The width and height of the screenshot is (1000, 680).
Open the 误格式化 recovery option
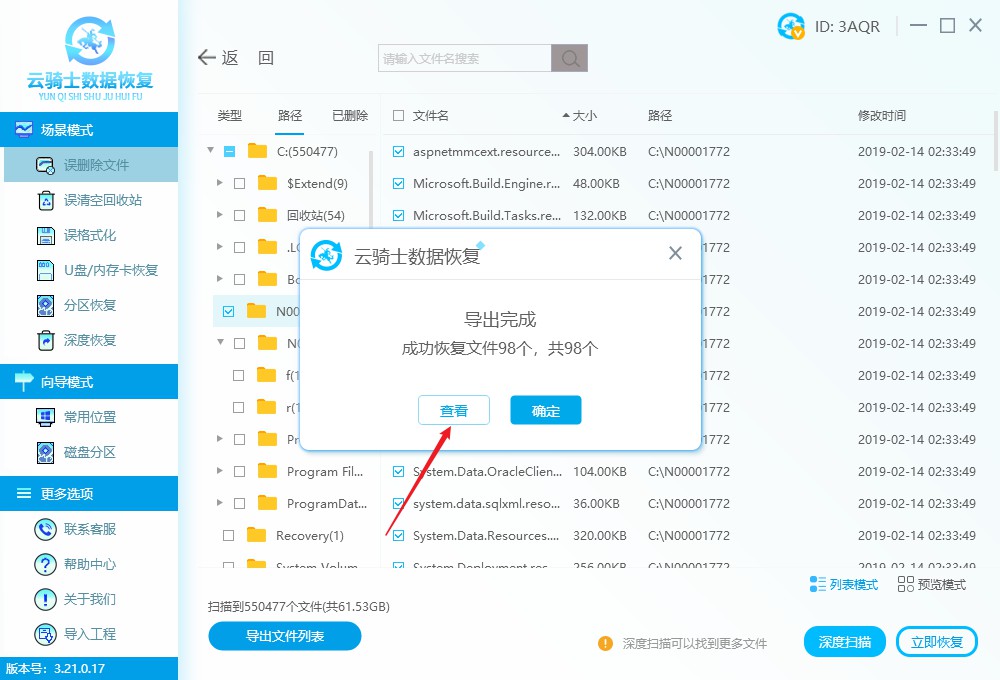[x=89, y=235]
